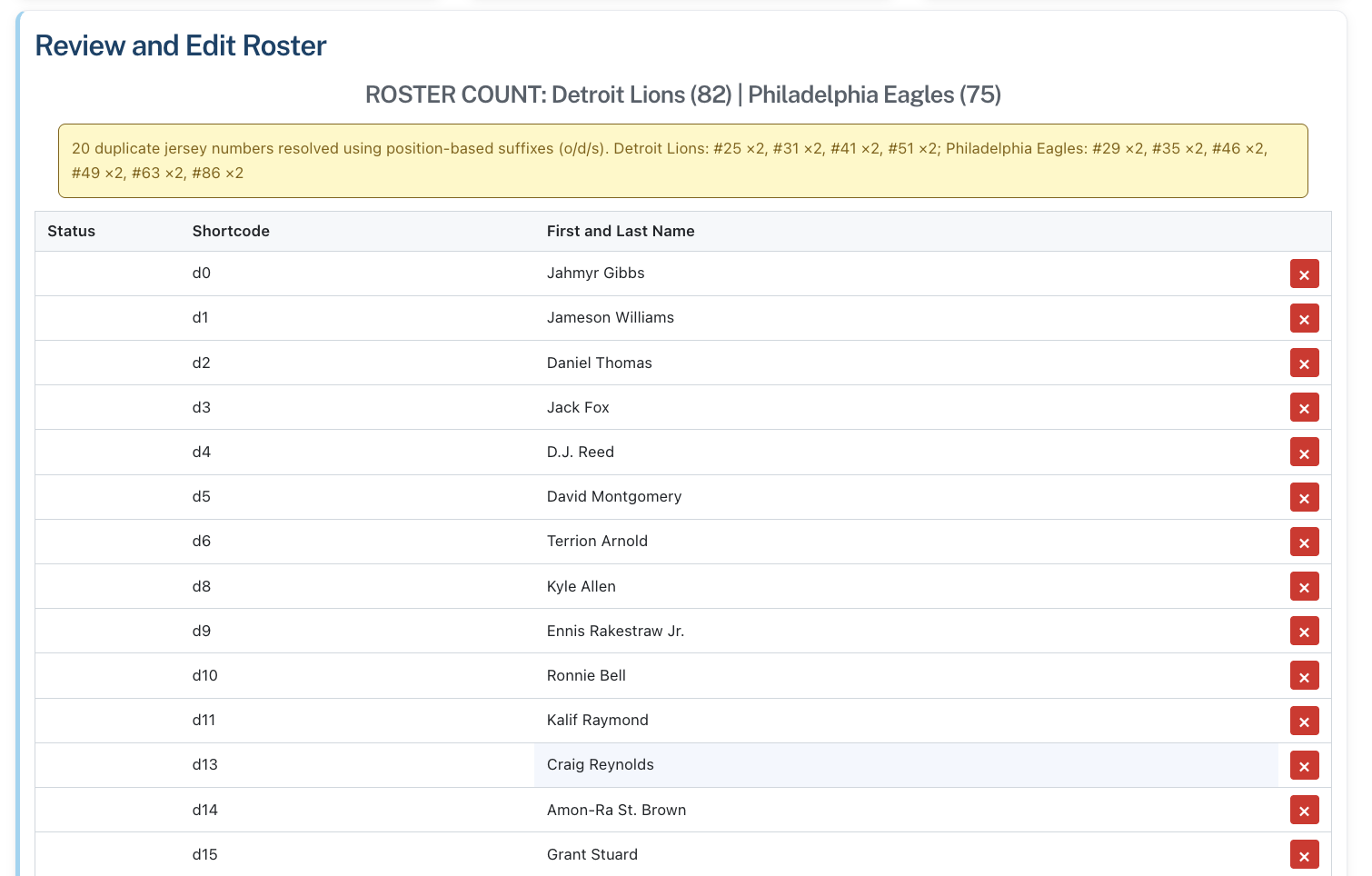Remove Terrion Arnold with the delete icon

[x=1304, y=542]
